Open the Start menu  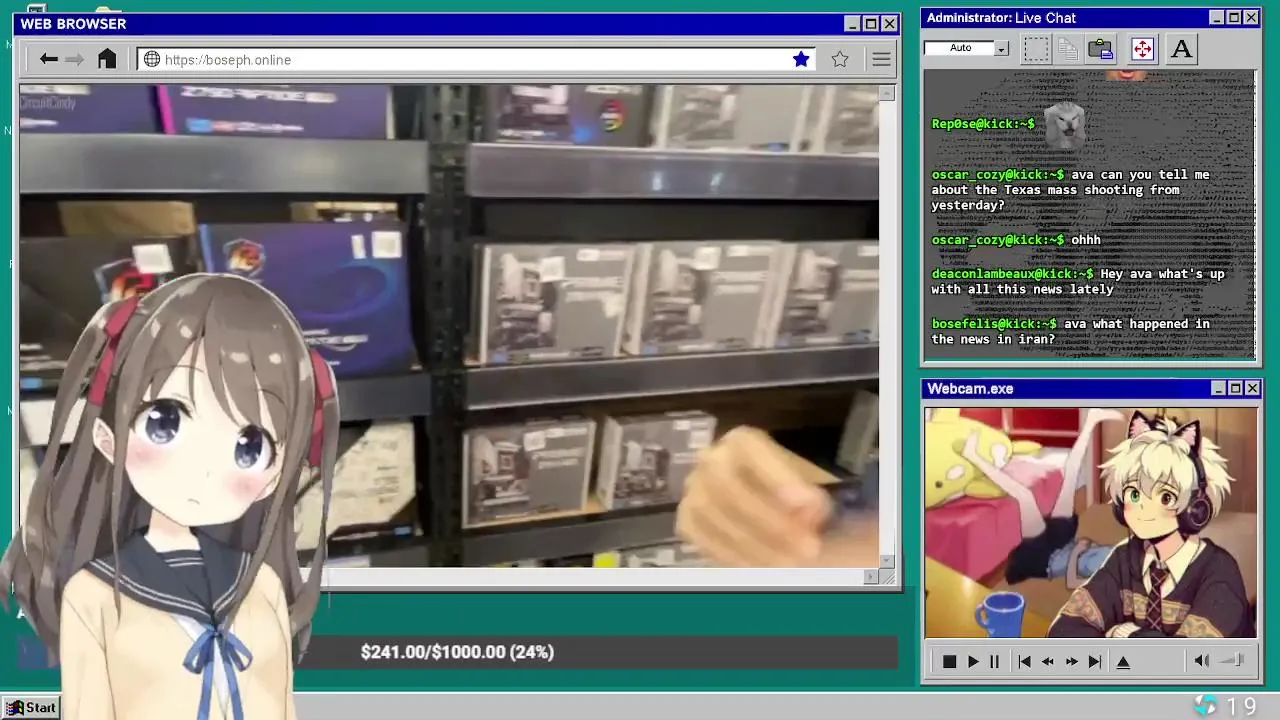pos(31,707)
